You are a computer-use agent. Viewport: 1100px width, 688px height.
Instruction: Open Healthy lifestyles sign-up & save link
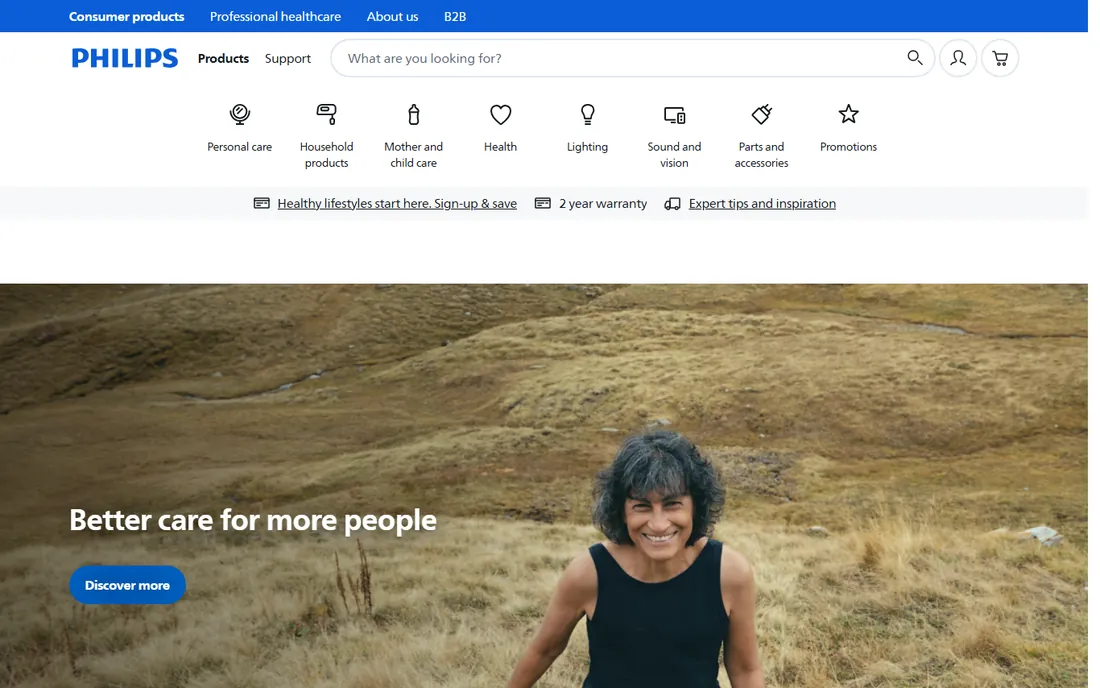397,203
